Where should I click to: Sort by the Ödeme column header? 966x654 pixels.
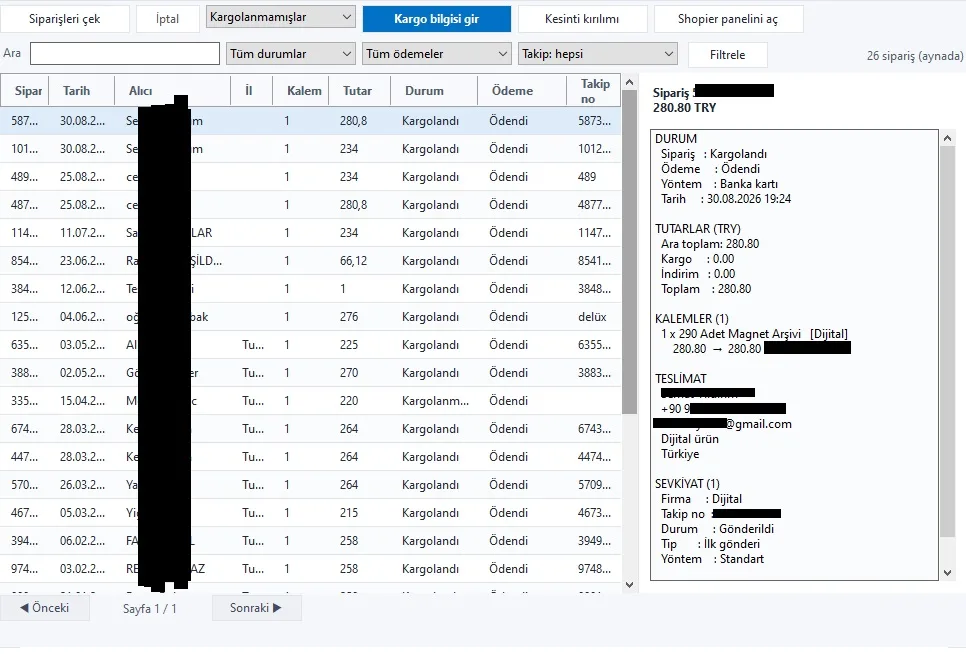click(x=522, y=91)
